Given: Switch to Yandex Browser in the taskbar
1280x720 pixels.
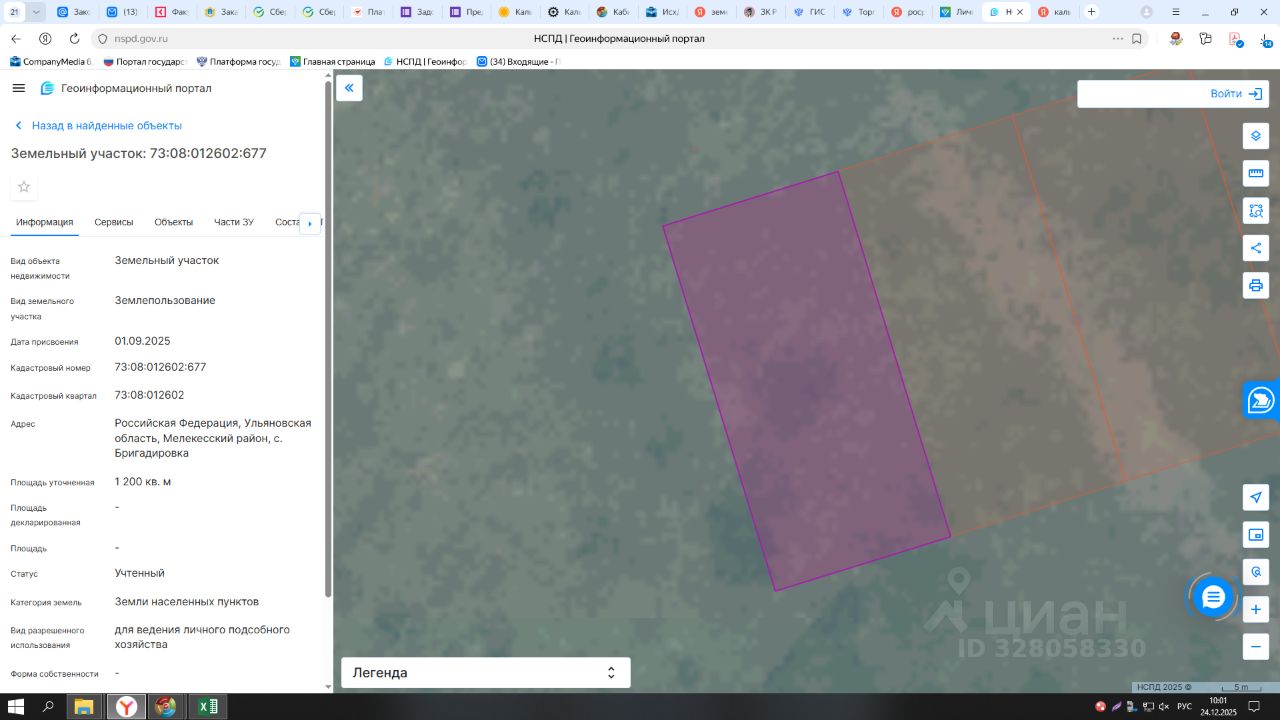Looking at the screenshot, I should click(x=126, y=707).
